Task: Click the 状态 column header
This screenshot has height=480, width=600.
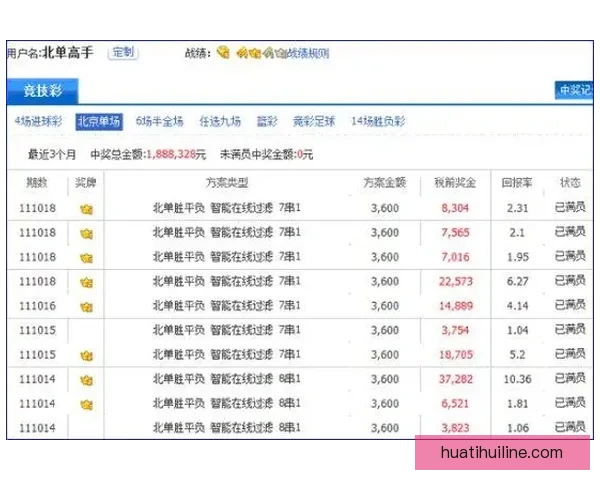Action: [570, 183]
